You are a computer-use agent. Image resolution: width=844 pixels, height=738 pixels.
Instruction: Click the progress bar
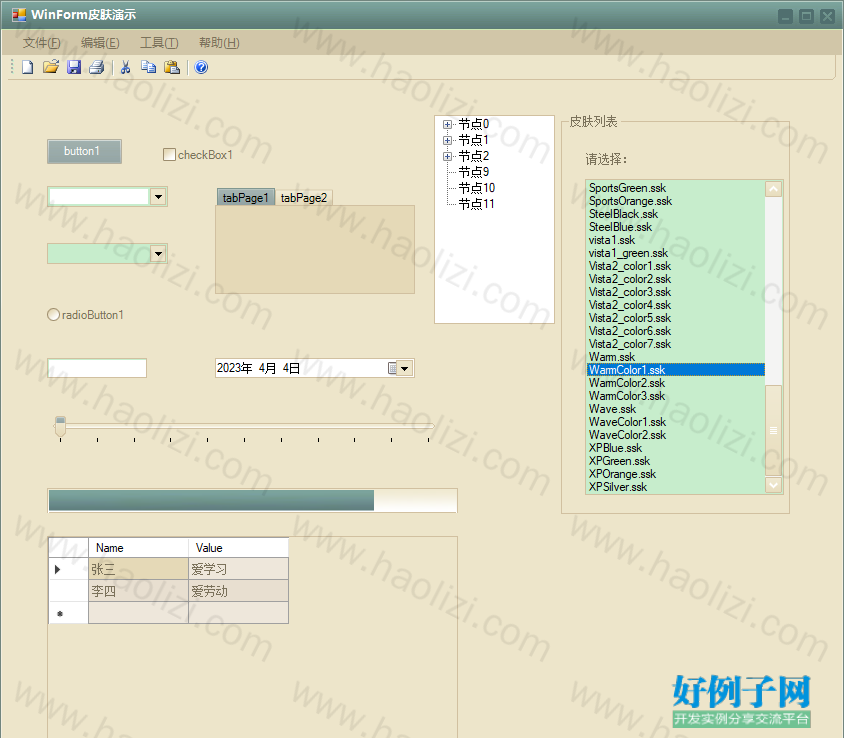click(x=252, y=501)
